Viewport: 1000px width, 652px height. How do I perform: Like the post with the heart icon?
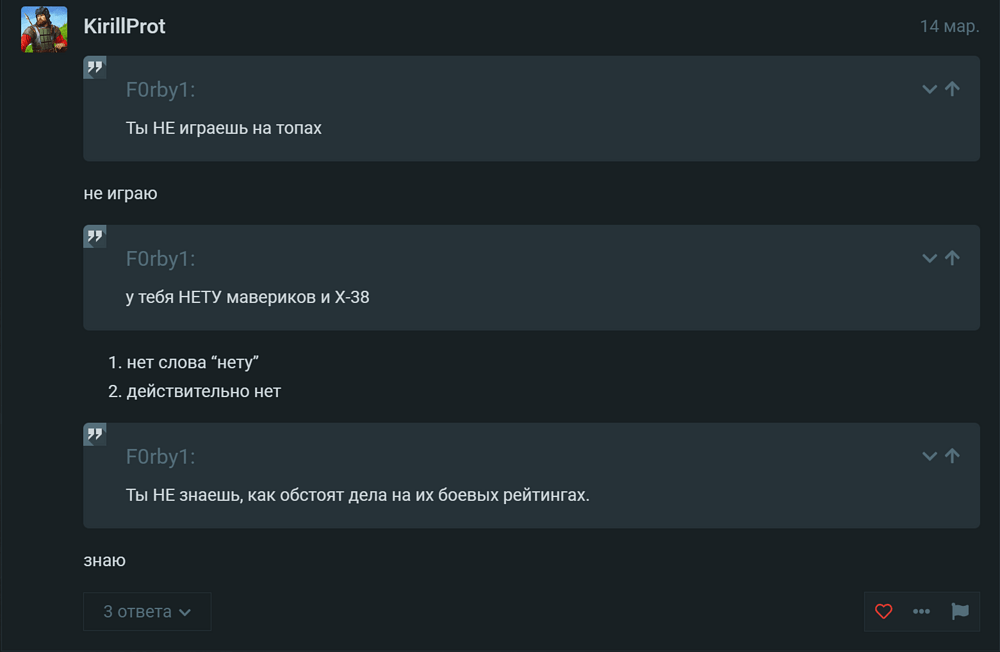pos(883,611)
